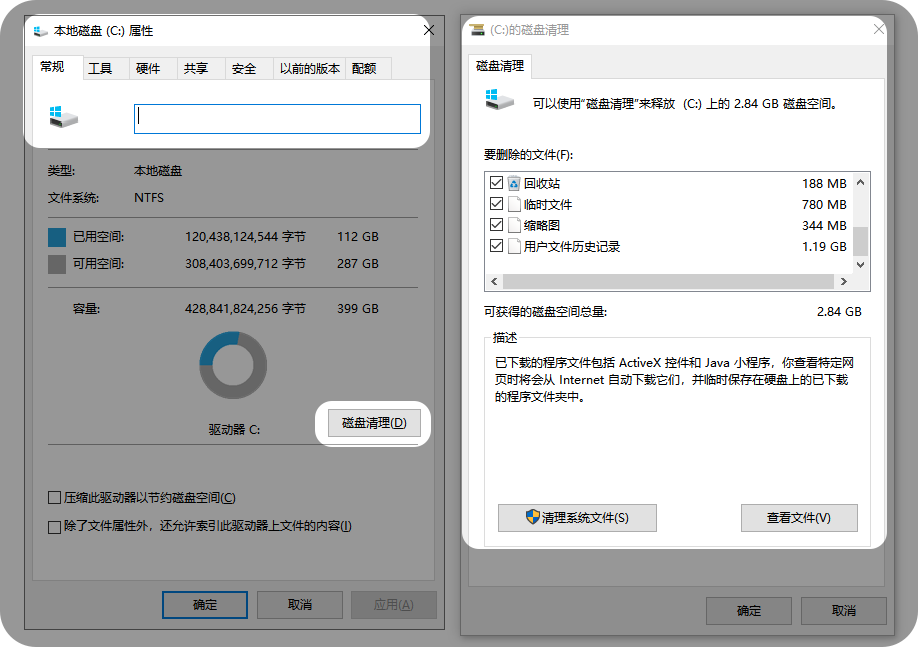Click the shield icon on the 清理系统文件 button
The height and width of the screenshot is (647, 918).
point(532,517)
